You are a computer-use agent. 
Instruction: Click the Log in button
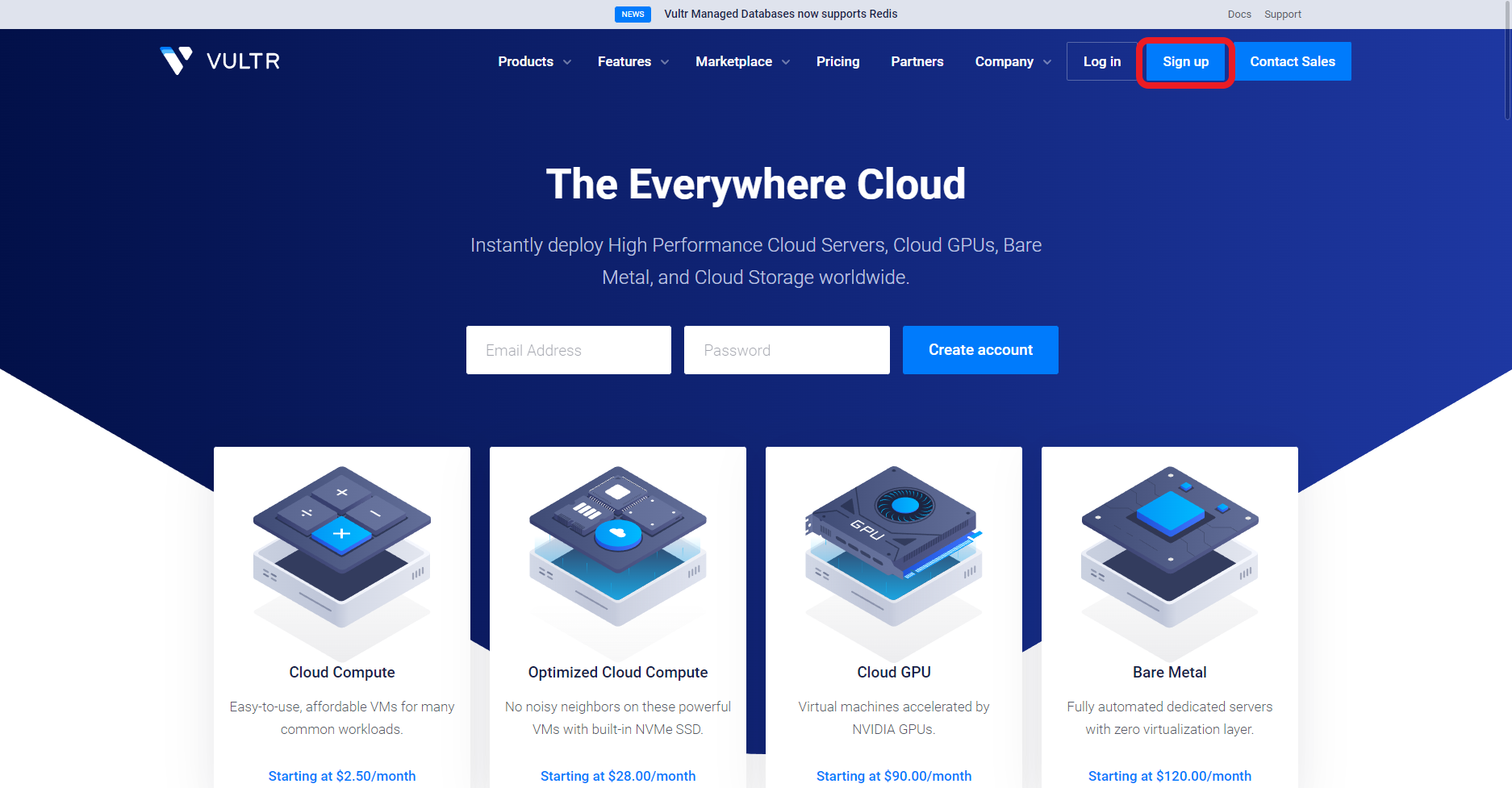1102,61
